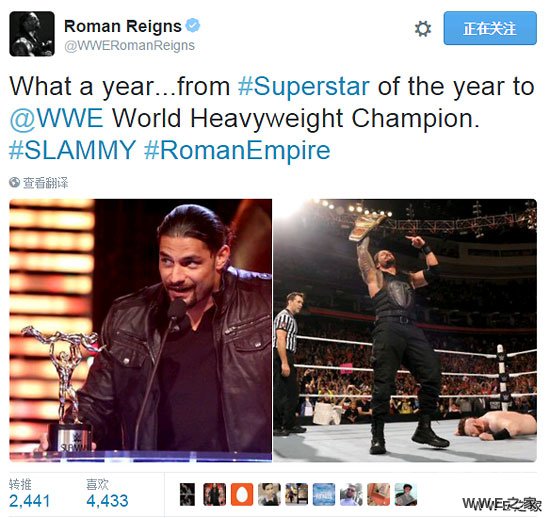Click 查看翻译 to view translation
This screenshot has width=550, height=518.
45,183
